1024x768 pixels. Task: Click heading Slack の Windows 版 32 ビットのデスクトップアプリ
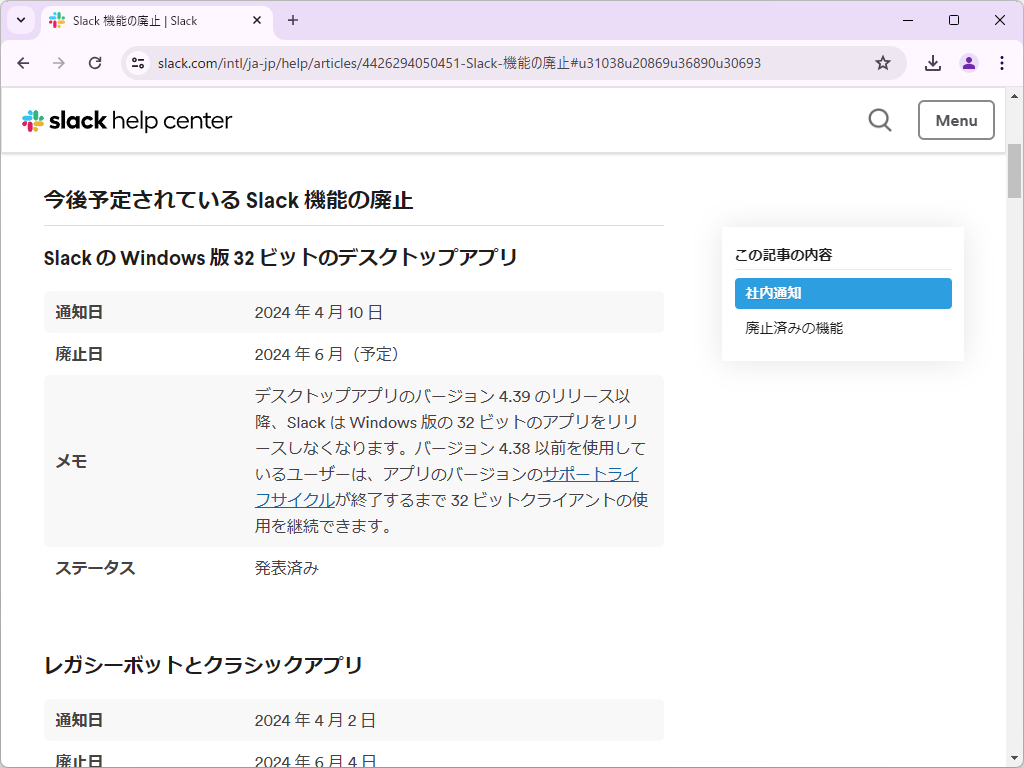point(281,258)
